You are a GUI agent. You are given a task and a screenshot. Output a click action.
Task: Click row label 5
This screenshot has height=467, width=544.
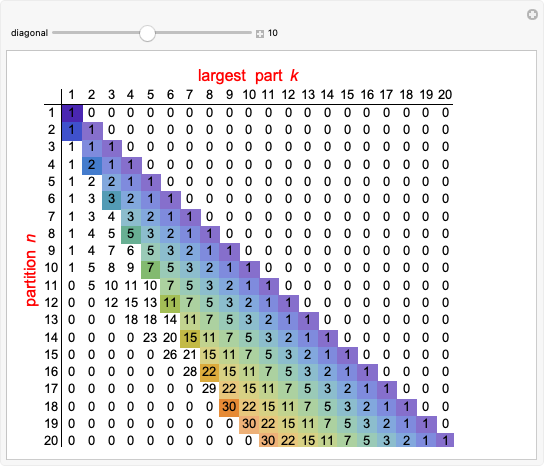point(51,182)
